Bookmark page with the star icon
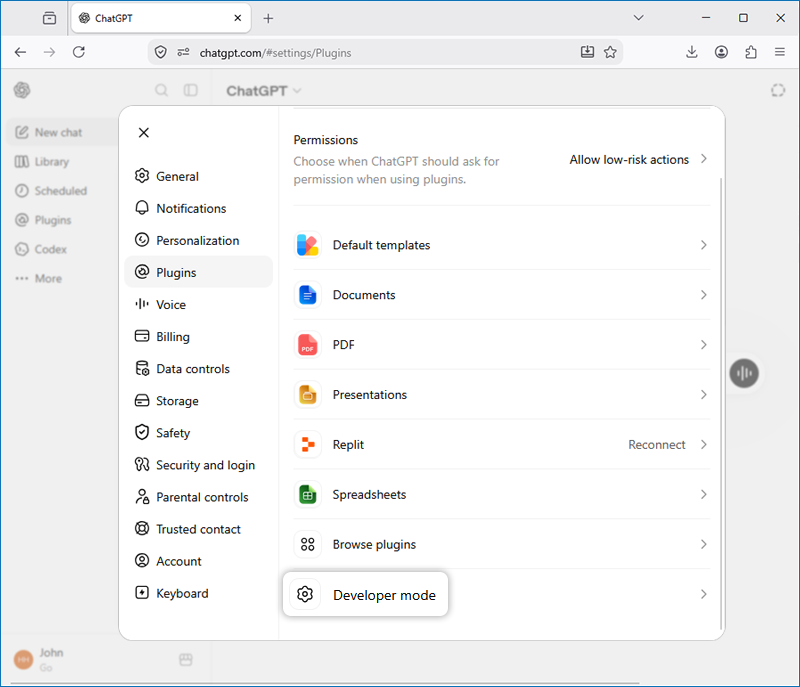Screen dimensions: 800x687 [x=610, y=52]
